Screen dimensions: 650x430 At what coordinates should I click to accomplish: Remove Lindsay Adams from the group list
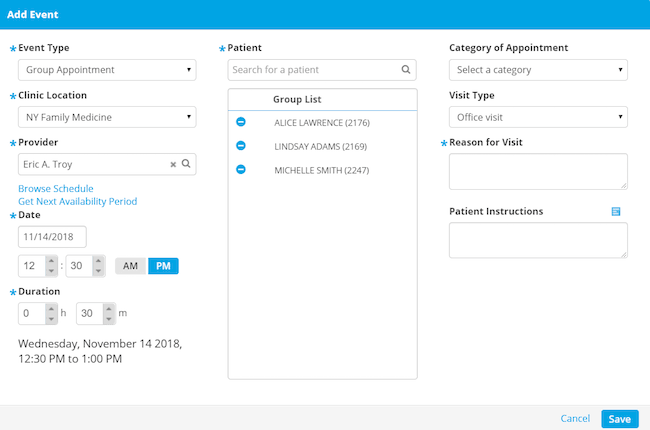pos(241,146)
